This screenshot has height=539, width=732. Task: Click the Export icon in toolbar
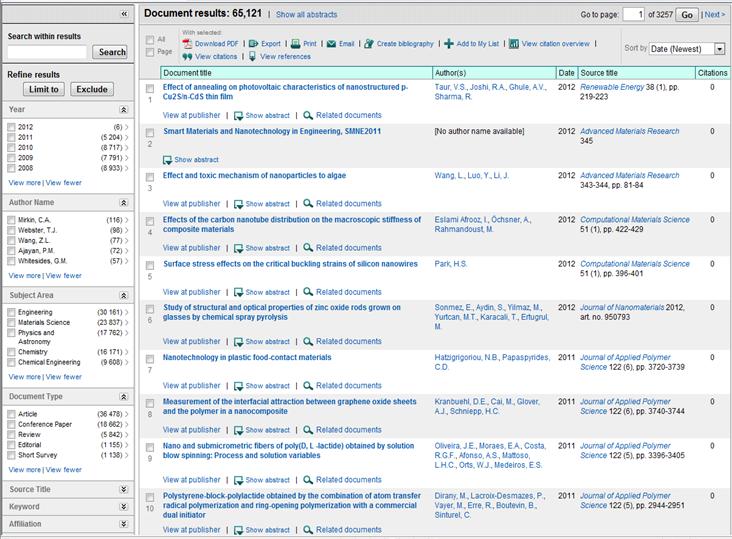pos(253,44)
